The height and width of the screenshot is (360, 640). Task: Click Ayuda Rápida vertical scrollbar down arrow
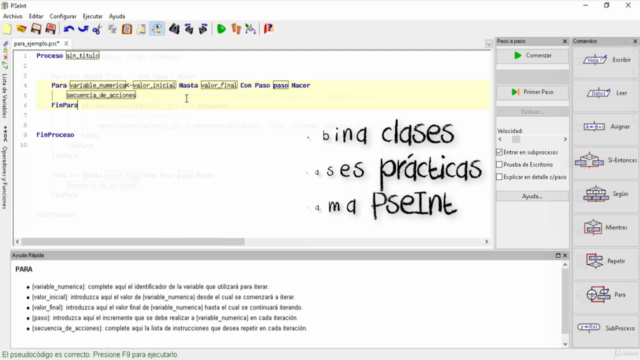565,344
